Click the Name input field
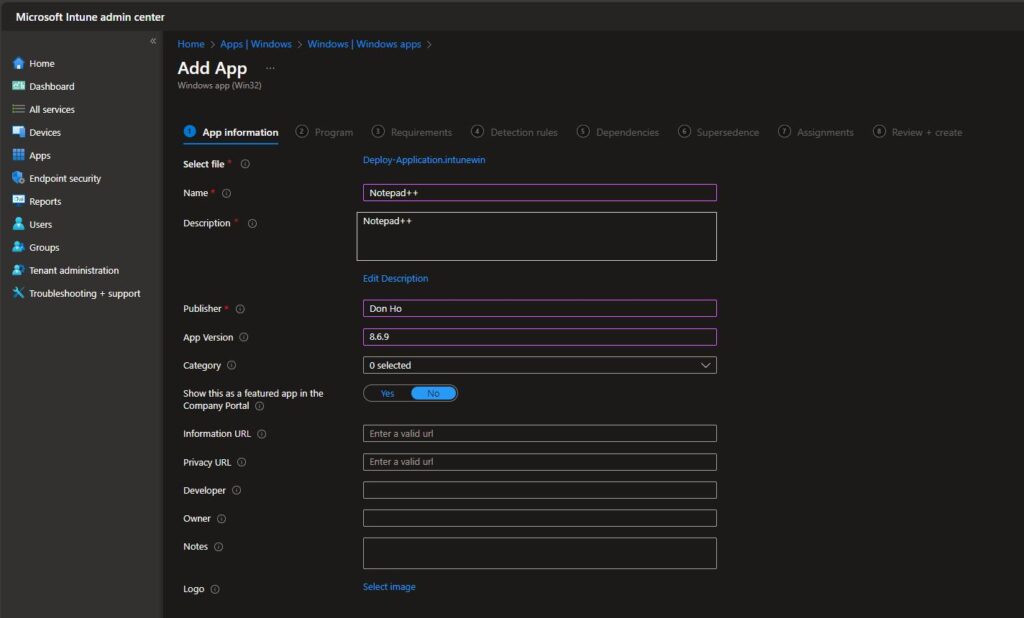Viewport: 1024px width, 618px height. click(539, 193)
